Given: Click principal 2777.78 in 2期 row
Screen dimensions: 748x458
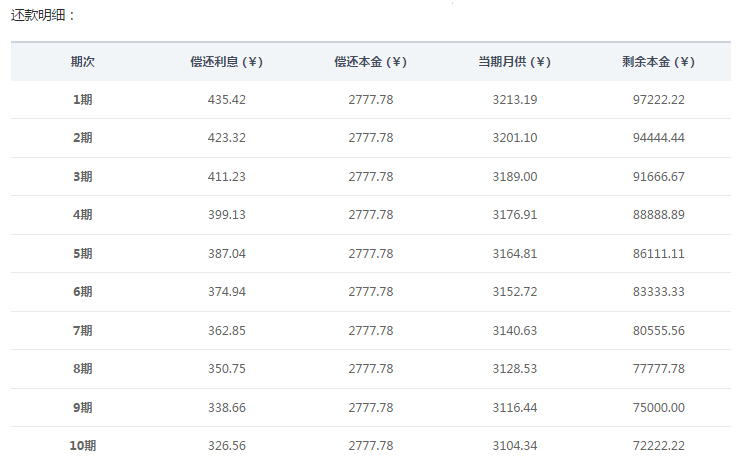Looking at the screenshot, I should coord(371,138).
